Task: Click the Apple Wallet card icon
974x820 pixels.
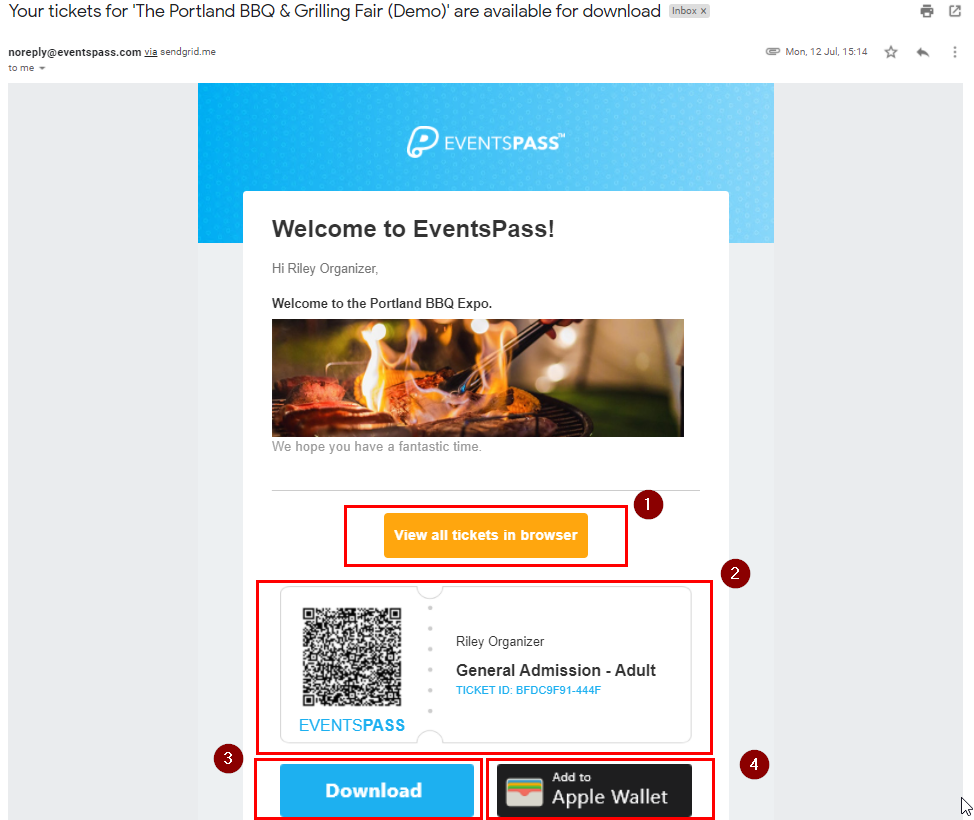Action: pos(524,792)
